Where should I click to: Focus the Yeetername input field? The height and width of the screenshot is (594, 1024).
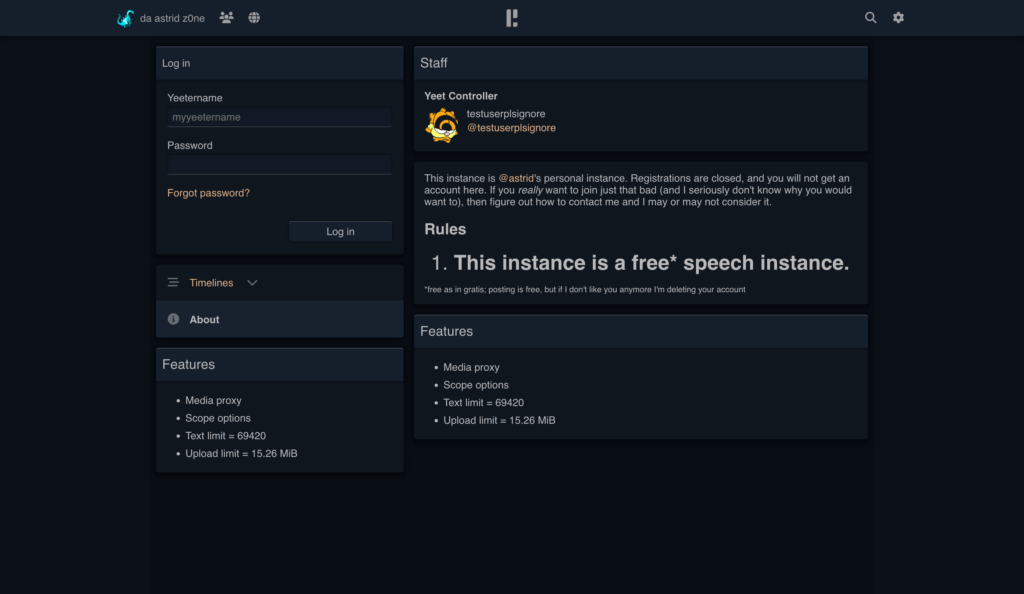[279, 117]
